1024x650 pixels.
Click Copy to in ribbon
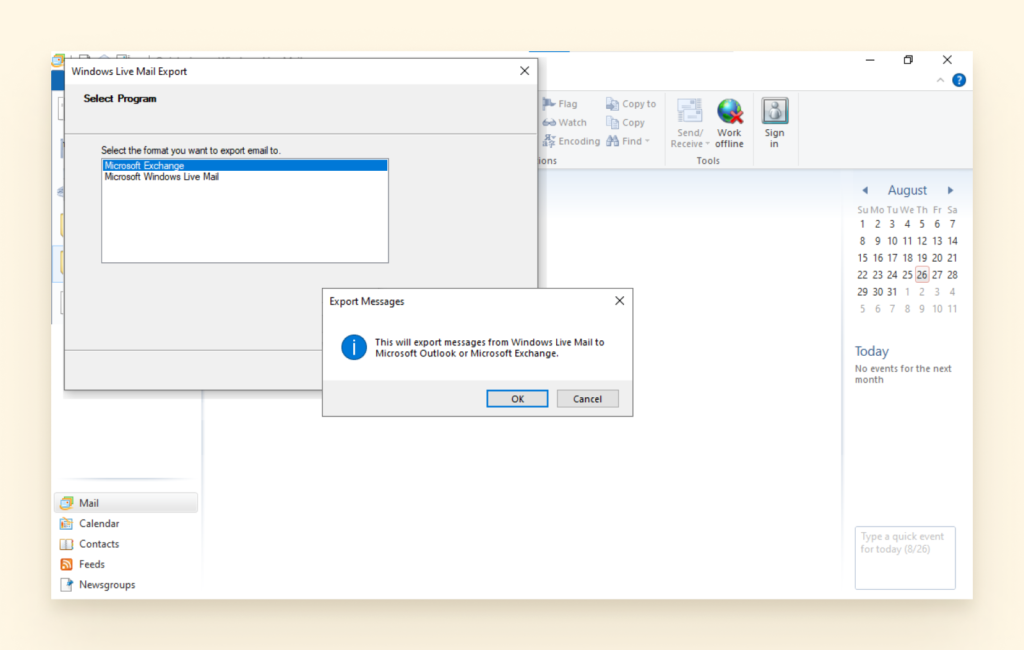631,103
